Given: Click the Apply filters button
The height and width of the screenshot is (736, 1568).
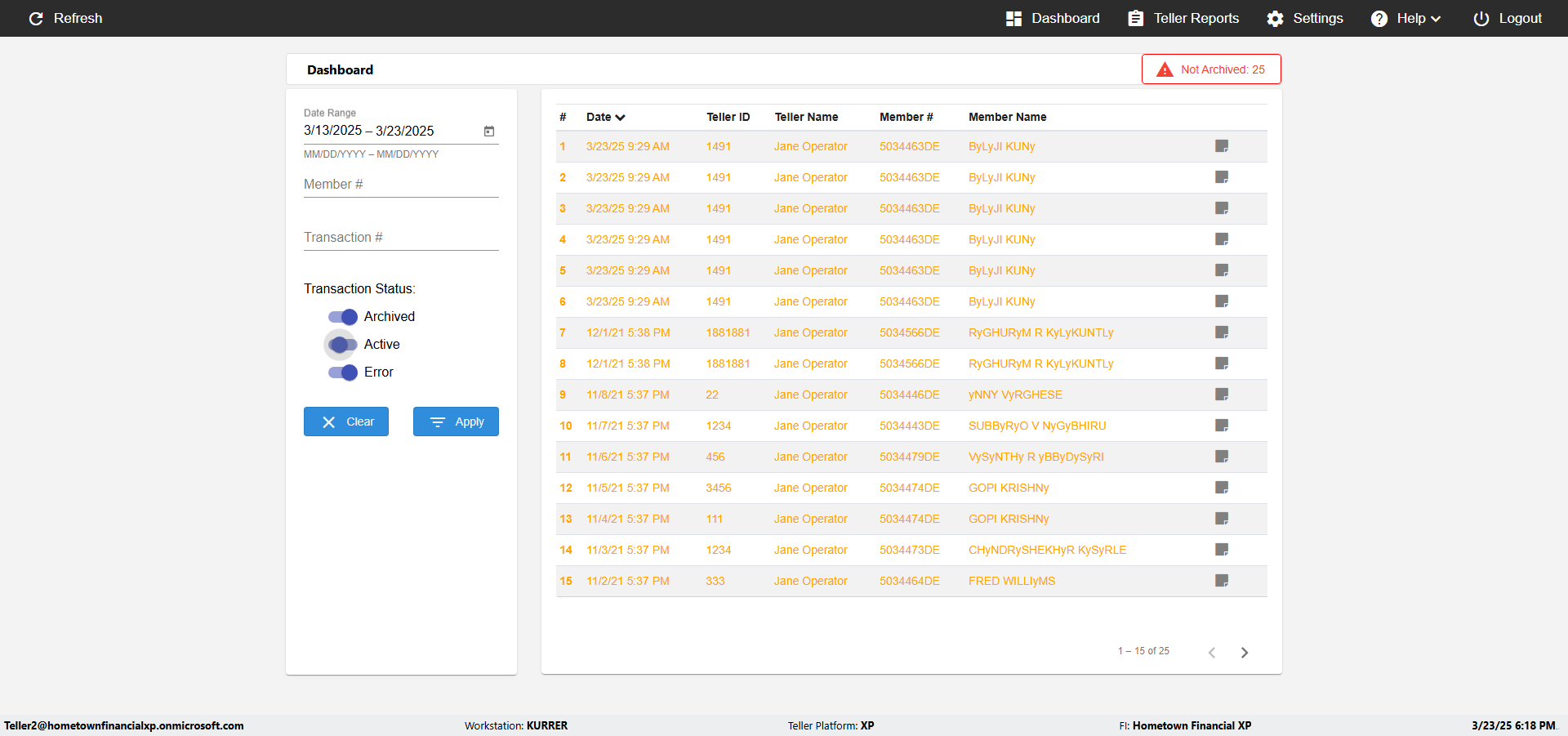Looking at the screenshot, I should pos(456,422).
